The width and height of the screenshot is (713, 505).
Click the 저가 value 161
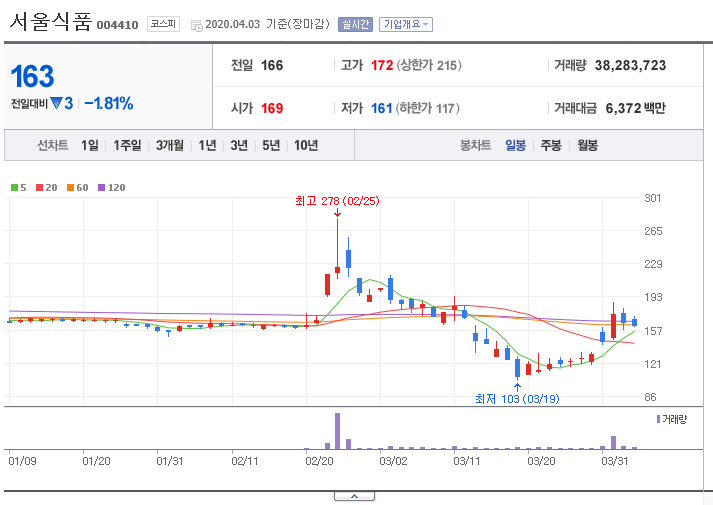point(382,108)
